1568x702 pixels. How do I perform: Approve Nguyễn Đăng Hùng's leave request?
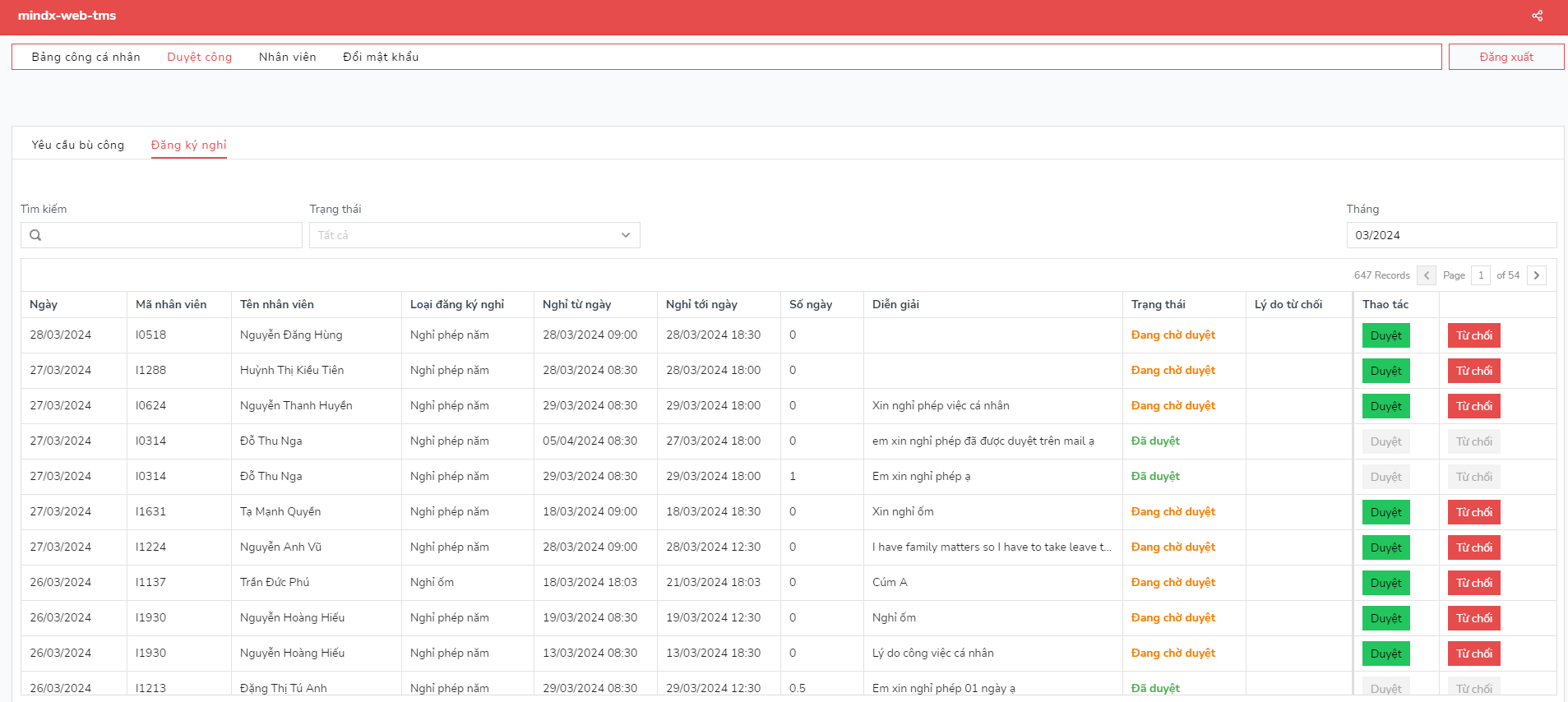(x=1385, y=335)
